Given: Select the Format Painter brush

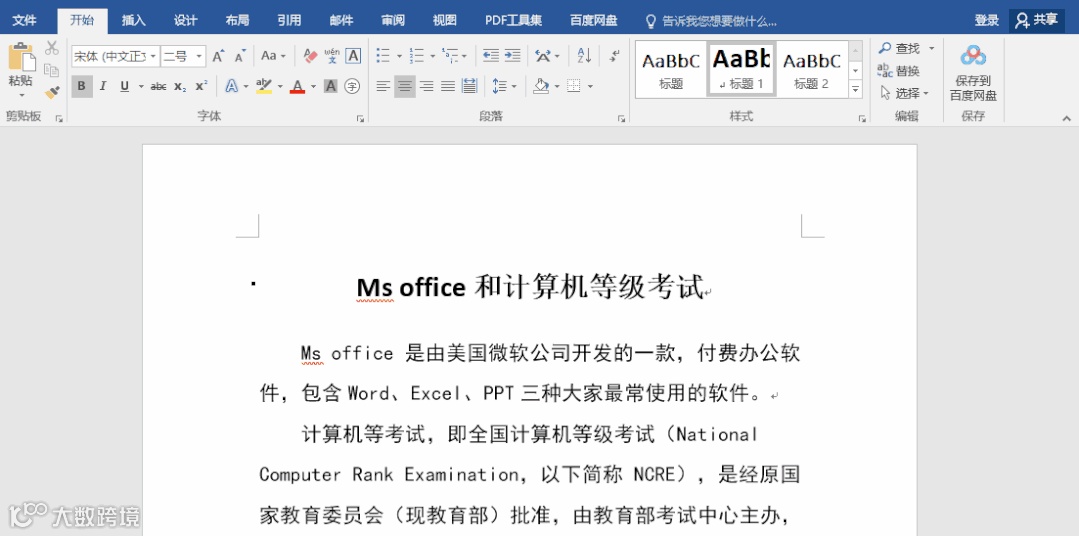Looking at the screenshot, I should click(x=52, y=92).
